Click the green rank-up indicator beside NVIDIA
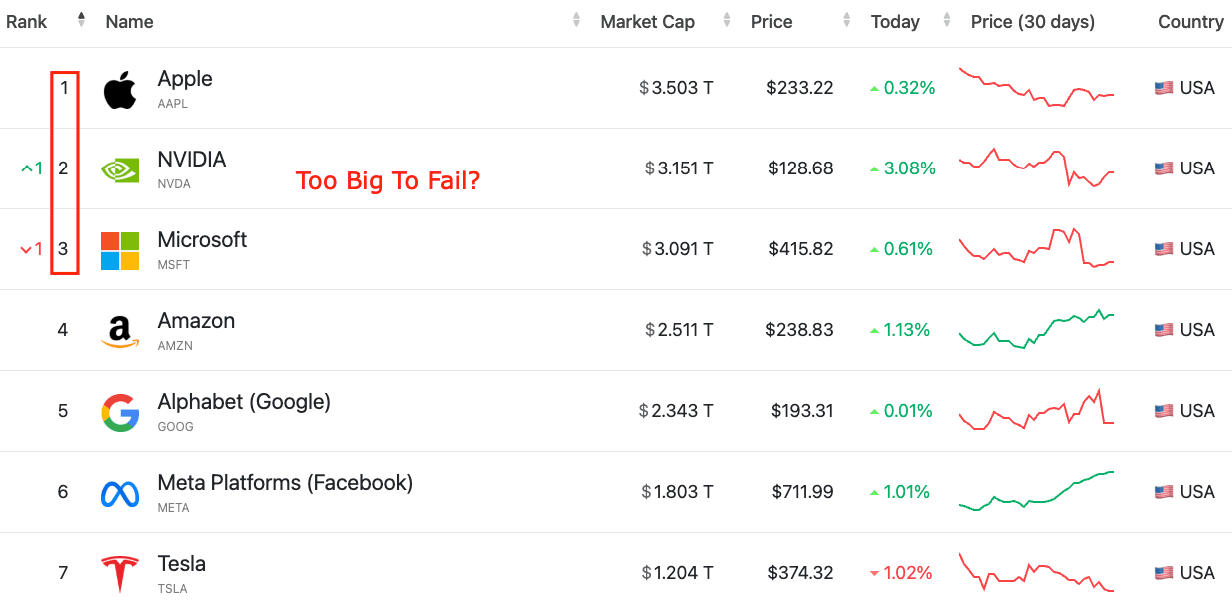1232x608 pixels. (x=30, y=168)
